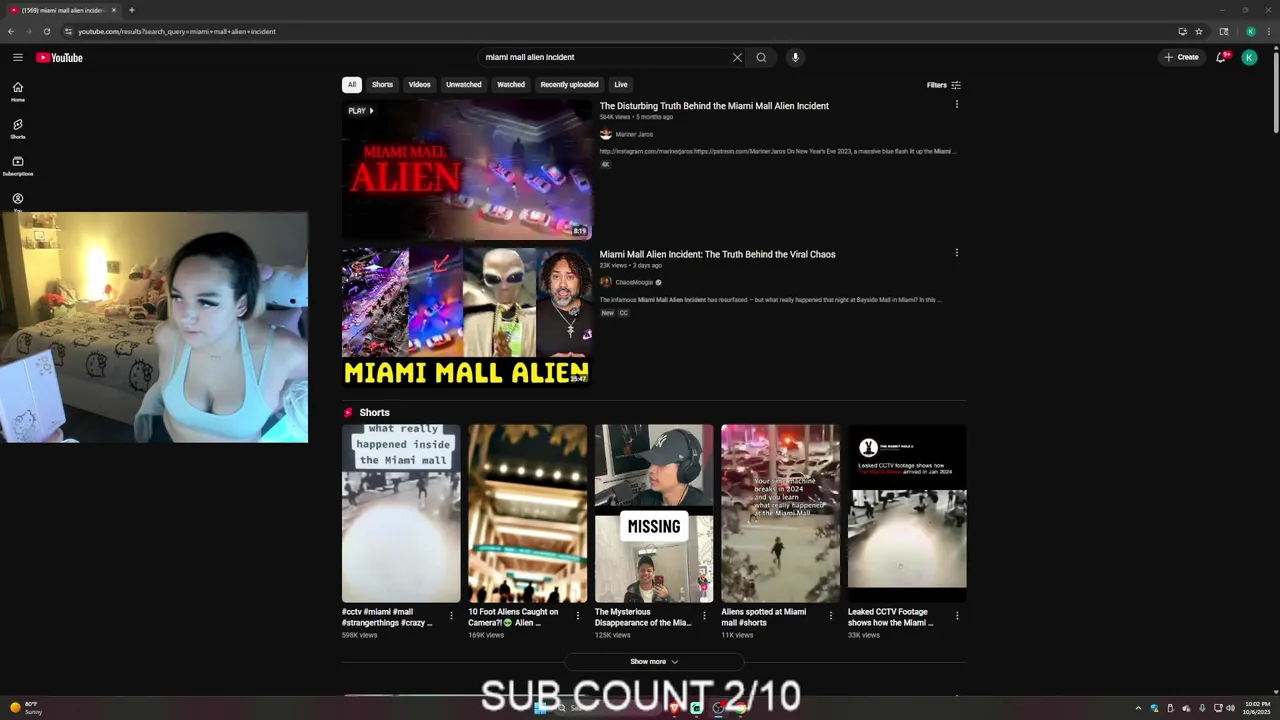
Task: Open options for Mysterious Disappearance short
Action: click(x=704, y=616)
